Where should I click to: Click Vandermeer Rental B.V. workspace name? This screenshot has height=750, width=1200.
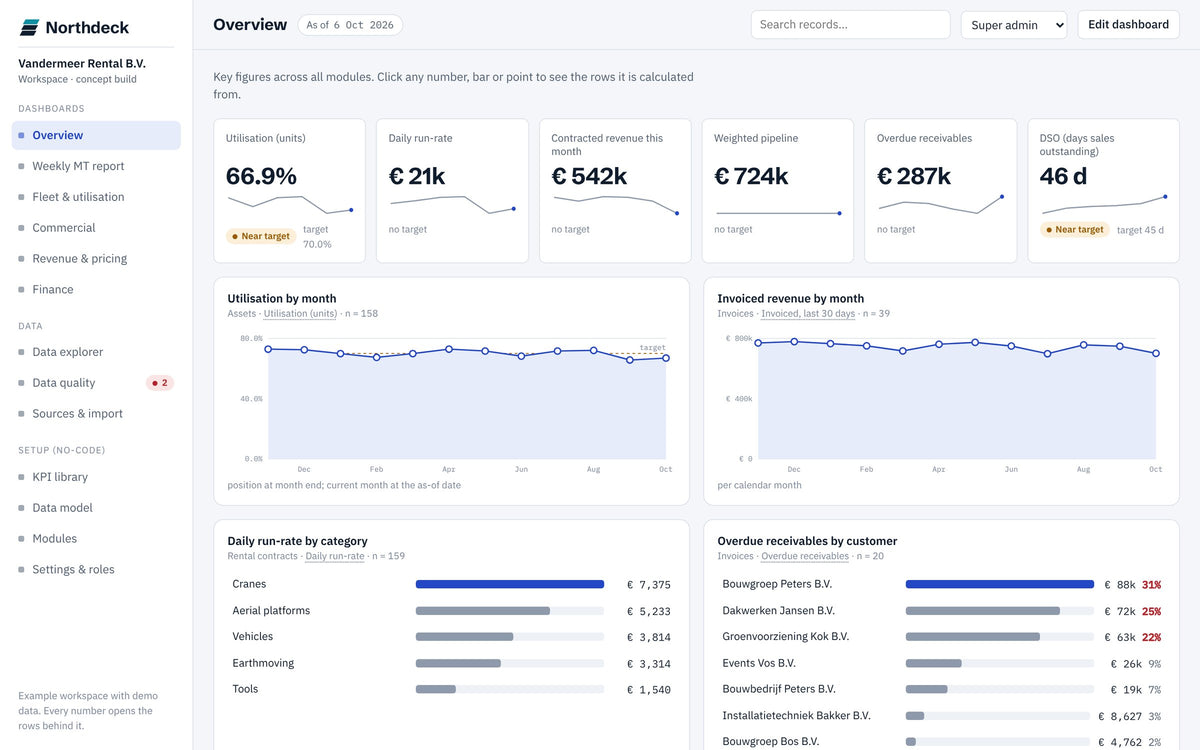click(82, 63)
